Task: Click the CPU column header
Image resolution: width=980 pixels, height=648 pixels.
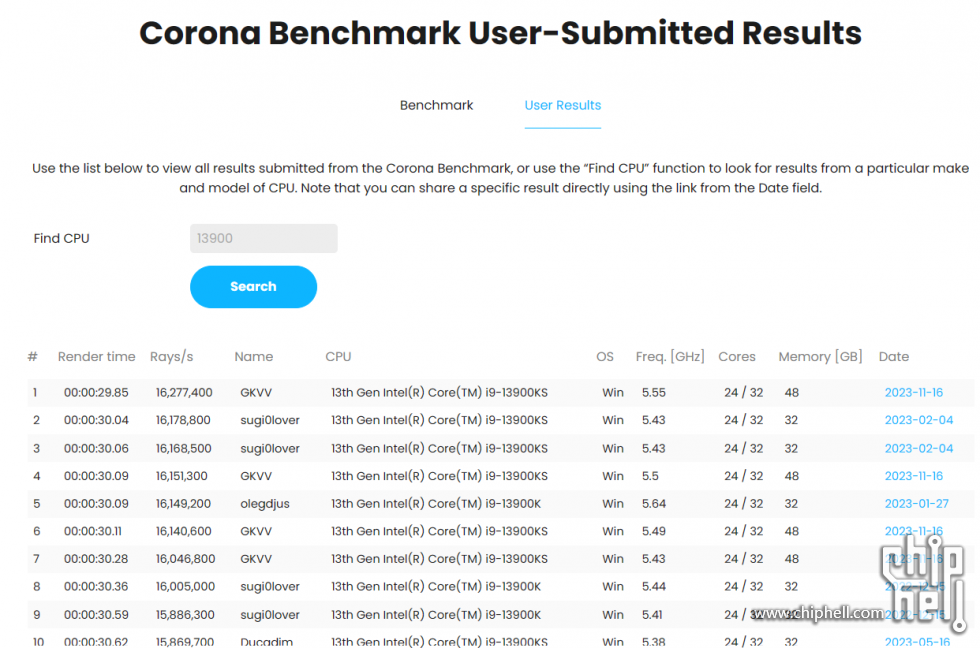Action: [338, 357]
